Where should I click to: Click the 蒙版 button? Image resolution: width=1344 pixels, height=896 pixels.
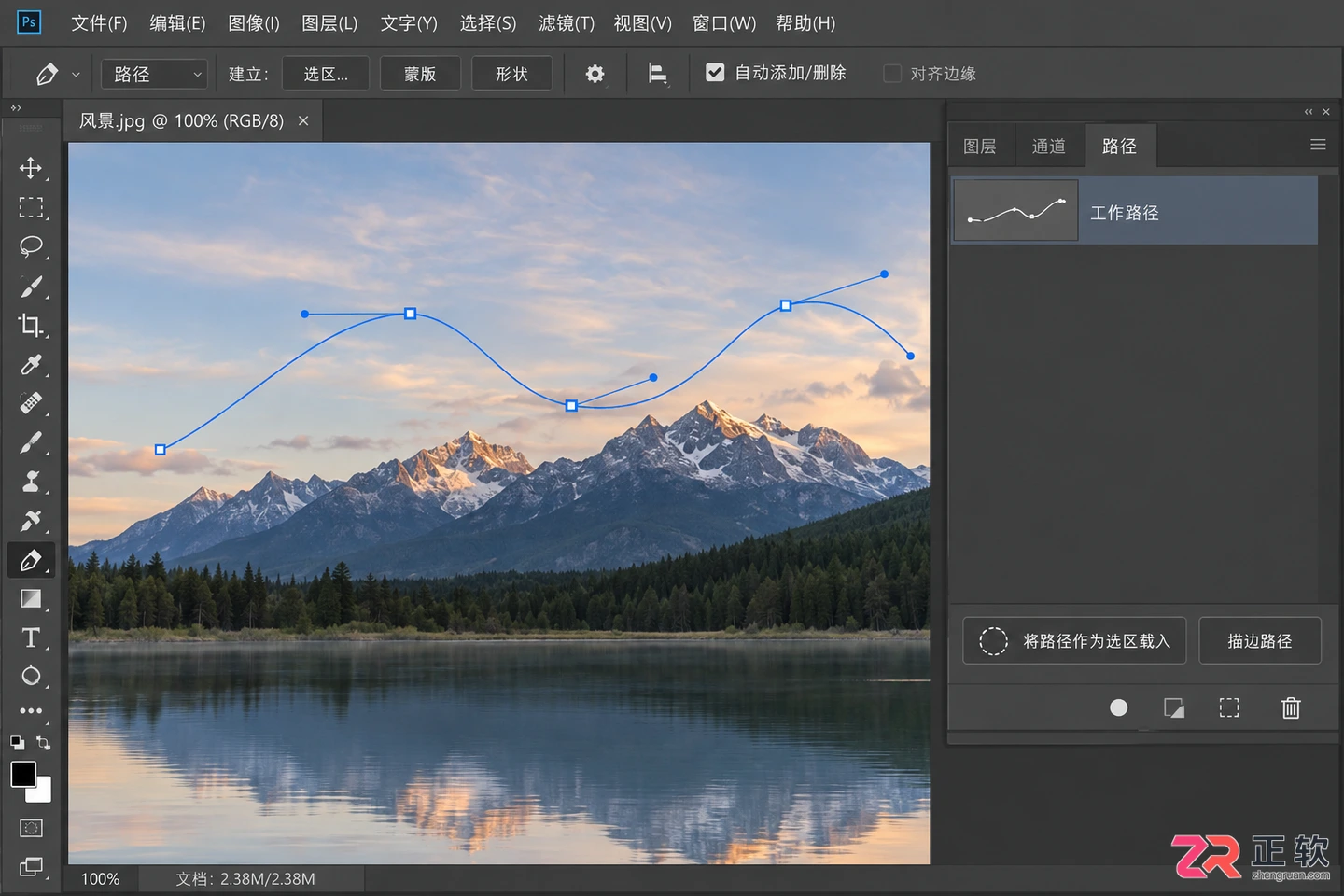tap(420, 74)
